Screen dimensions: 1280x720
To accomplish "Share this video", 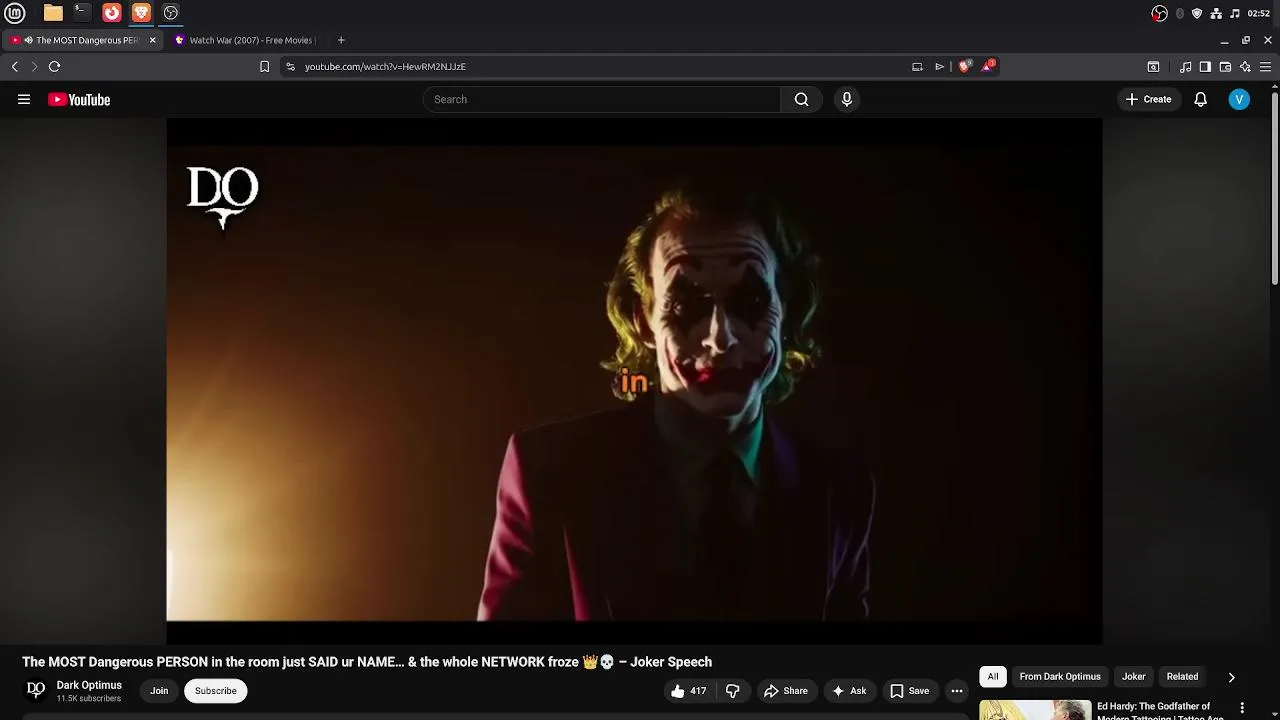I will (x=786, y=691).
